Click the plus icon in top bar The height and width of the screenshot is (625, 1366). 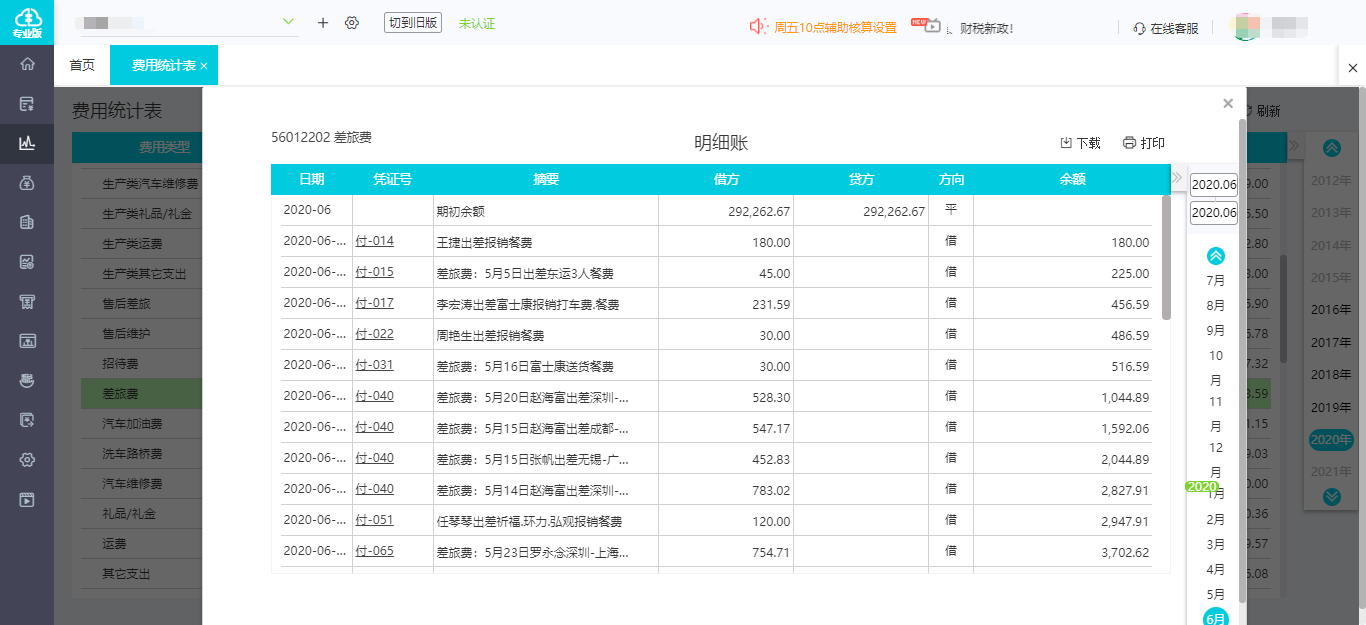click(322, 22)
